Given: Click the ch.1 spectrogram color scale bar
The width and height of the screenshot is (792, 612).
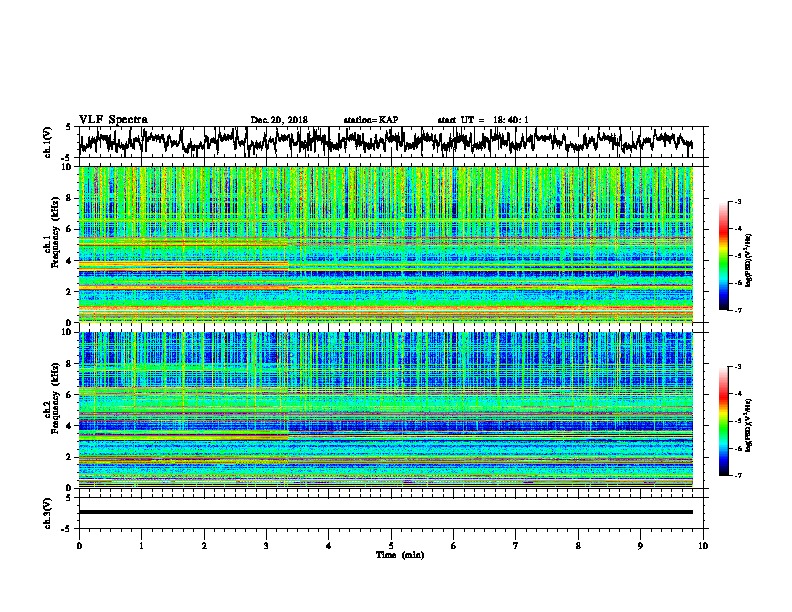Looking at the screenshot, I should click(723, 256).
